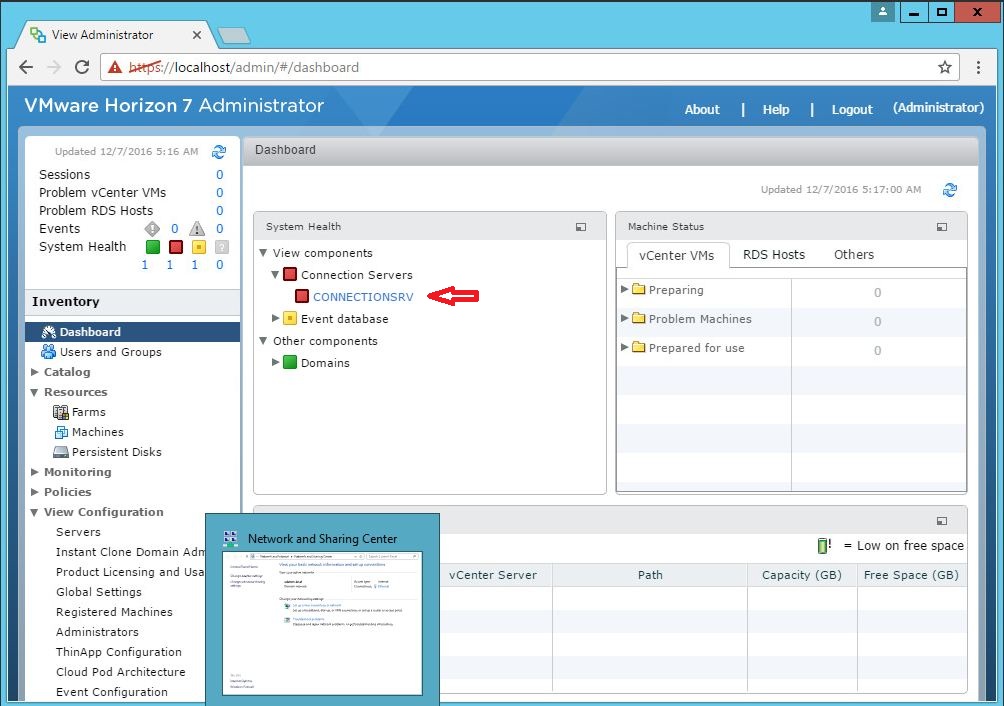Click the Problem Machines folder icon
The image size is (1004, 706).
tap(638, 317)
